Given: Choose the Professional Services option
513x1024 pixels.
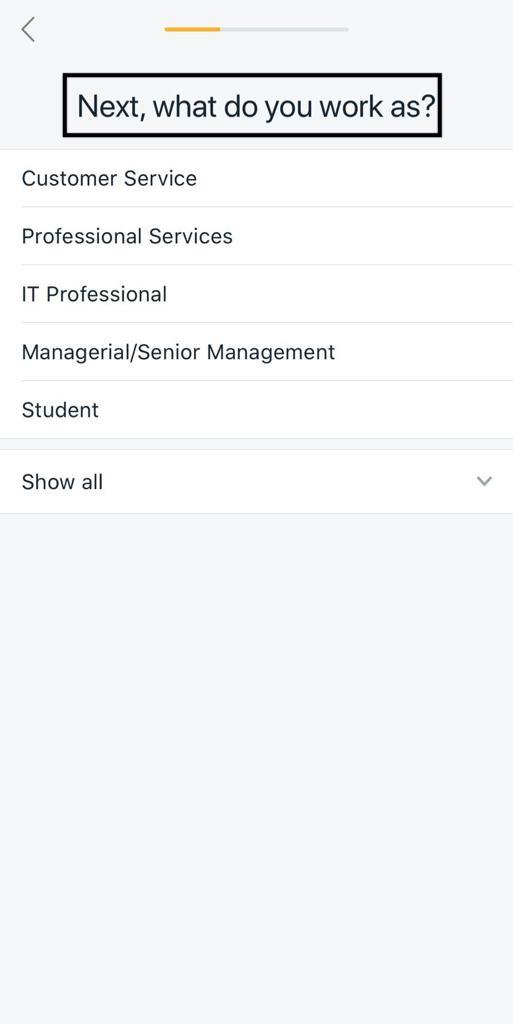Looking at the screenshot, I should coord(256,236).
